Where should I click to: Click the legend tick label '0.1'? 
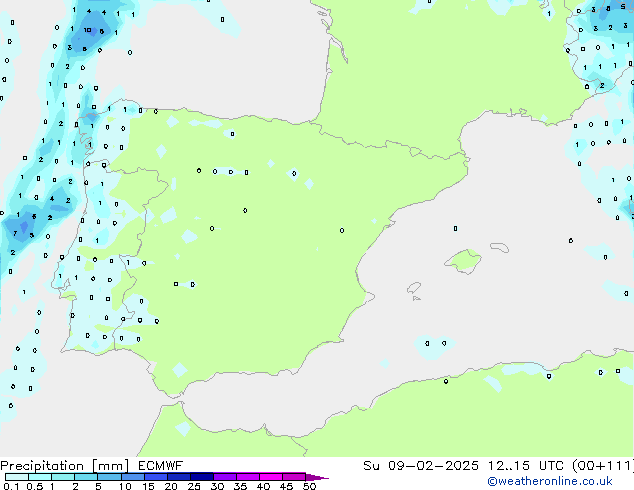tap(11, 486)
